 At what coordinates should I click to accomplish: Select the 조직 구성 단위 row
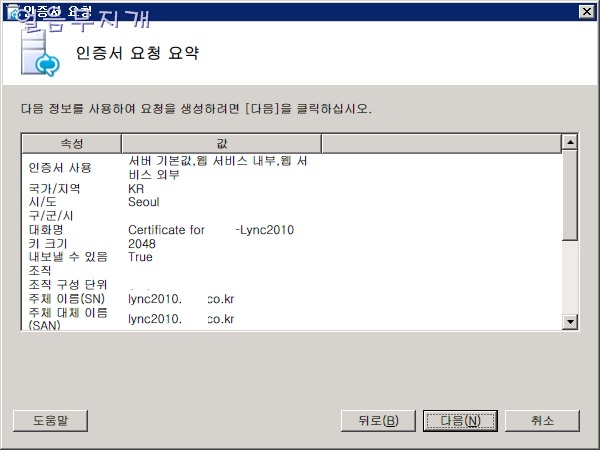click(292, 284)
